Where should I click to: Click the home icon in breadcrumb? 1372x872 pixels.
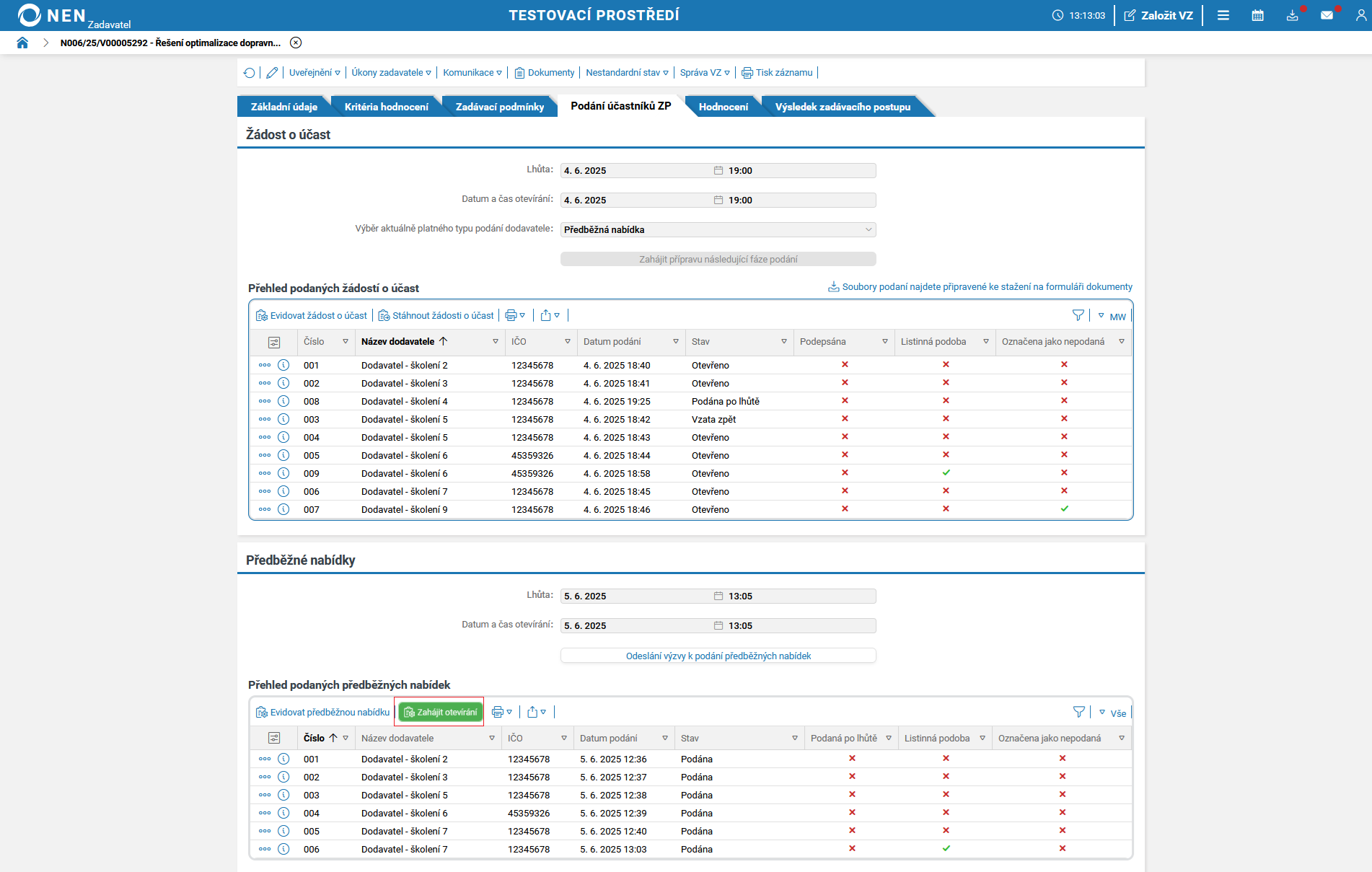coord(22,43)
